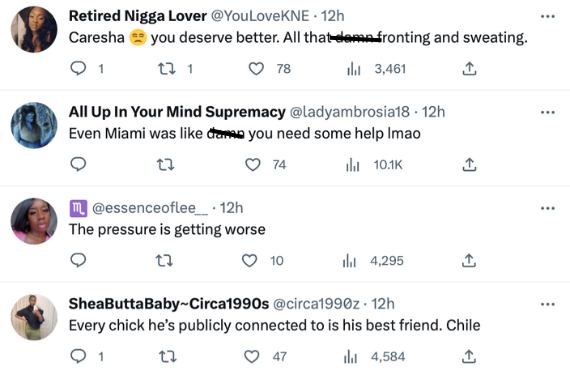This screenshot has width=570, height=374.
Task: Open the @essenceoflee__ profile handle
Action: click(150, 208)
